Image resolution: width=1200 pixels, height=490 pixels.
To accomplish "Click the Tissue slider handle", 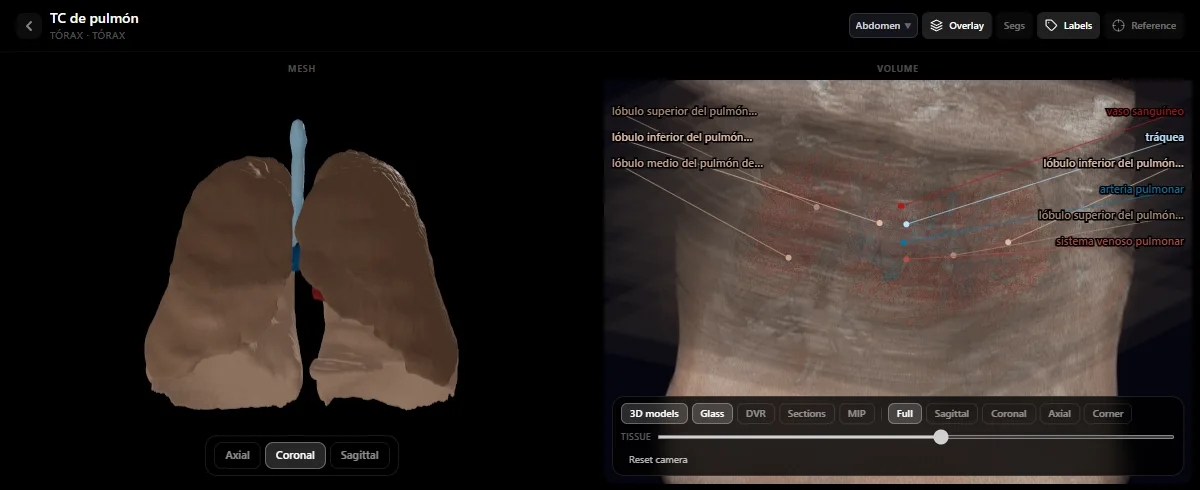I will [x=940, y=437].
